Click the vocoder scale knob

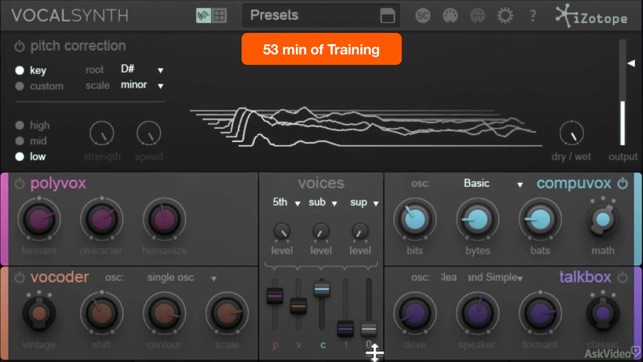pos(227,313)
